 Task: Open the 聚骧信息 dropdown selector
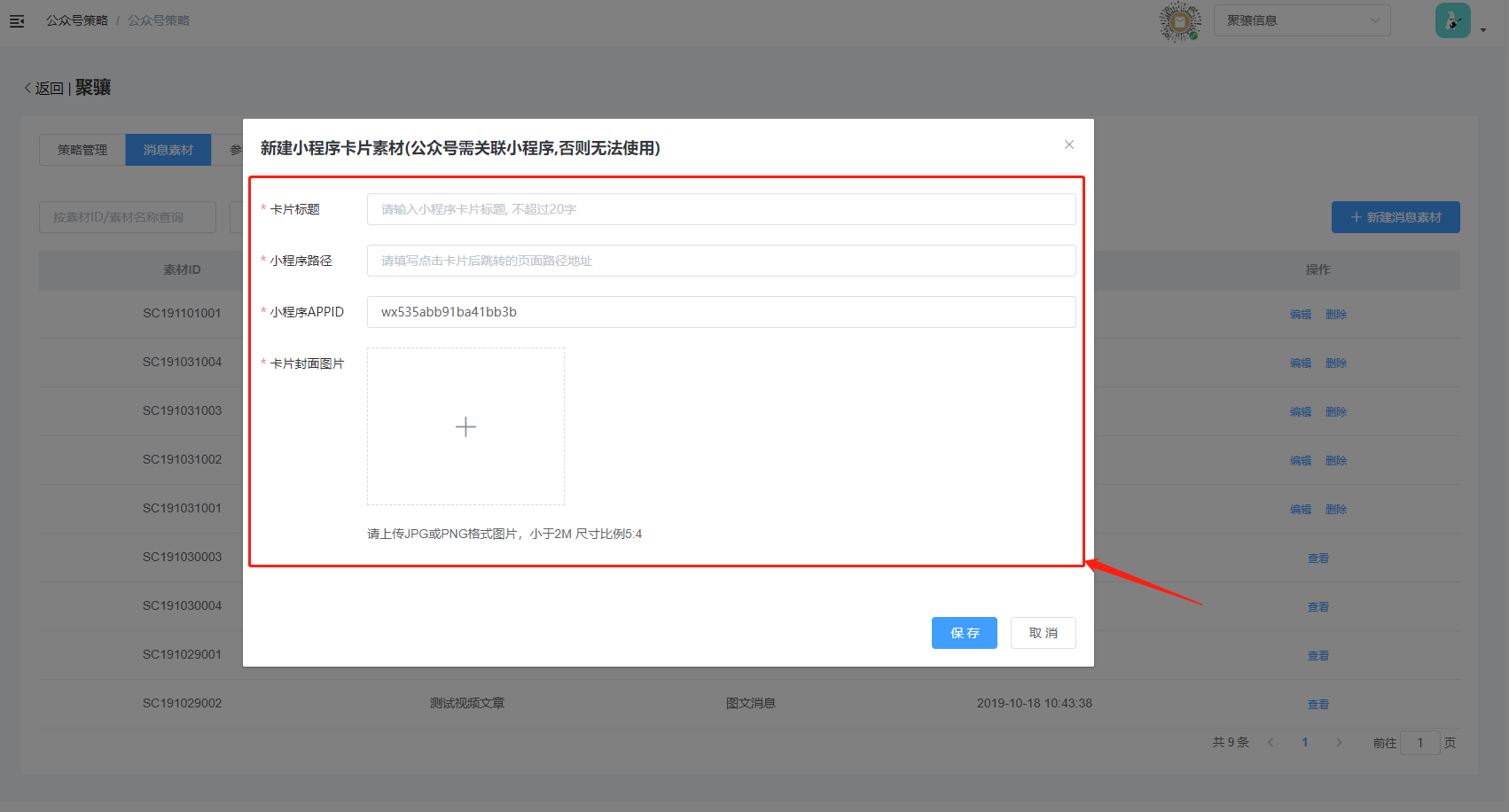click(1302, 20)
